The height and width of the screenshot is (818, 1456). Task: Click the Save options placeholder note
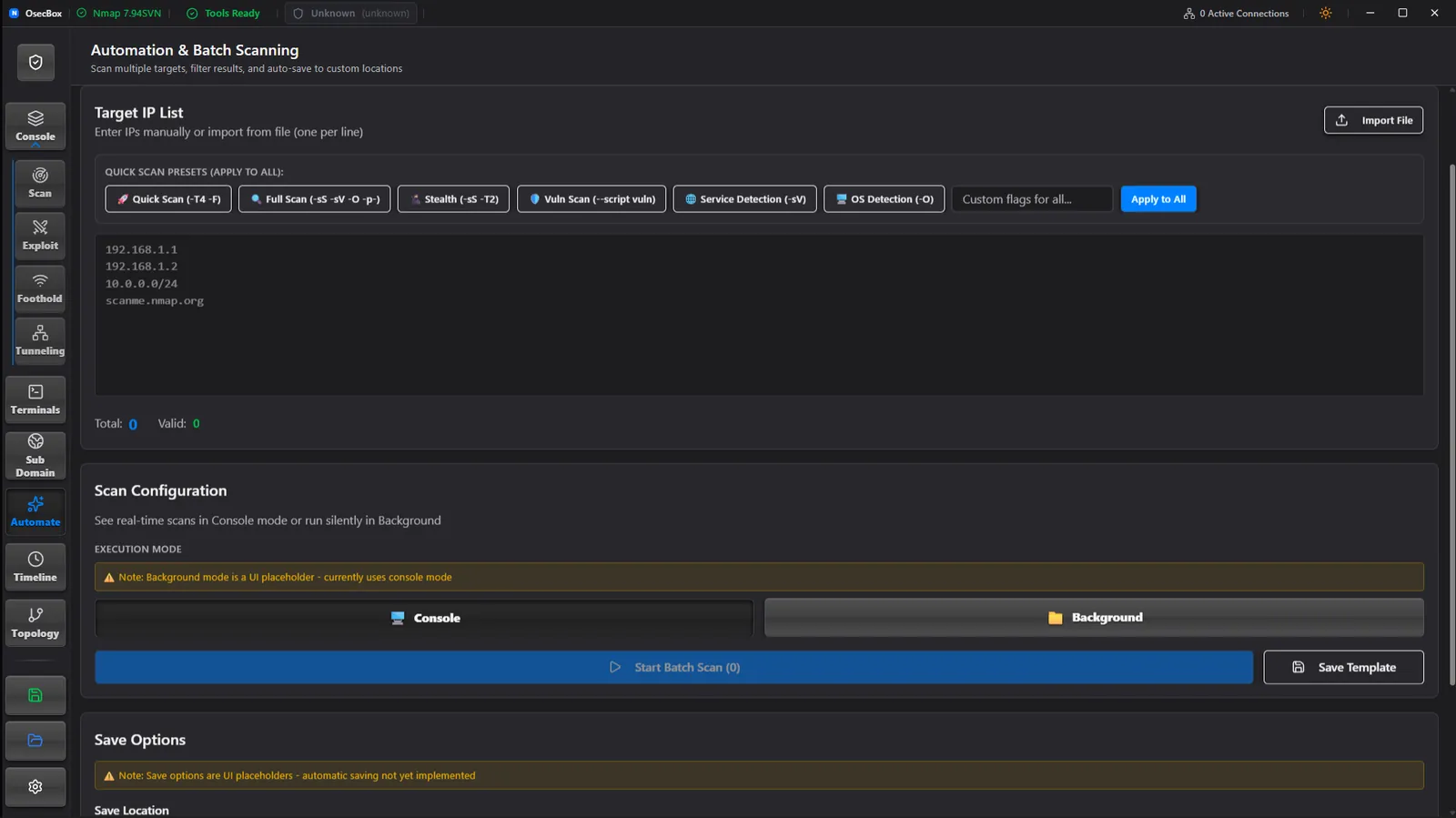point(759,775)
